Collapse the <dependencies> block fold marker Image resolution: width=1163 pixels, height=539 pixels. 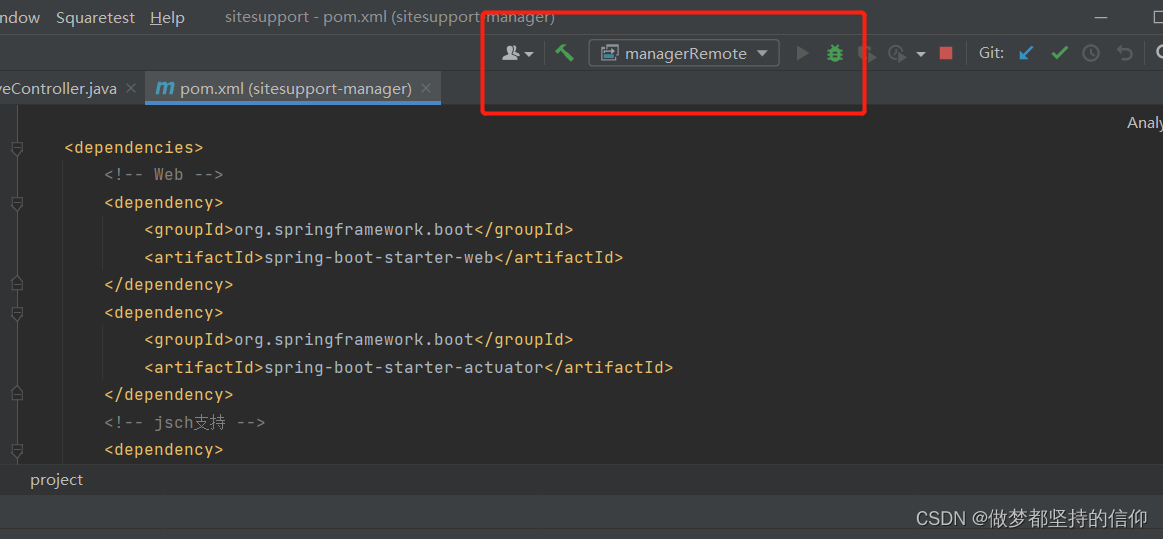point(17,148)
